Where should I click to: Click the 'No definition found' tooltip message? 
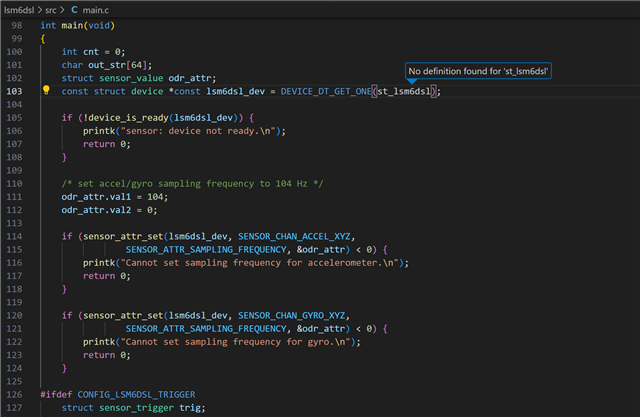coord(479,71)
